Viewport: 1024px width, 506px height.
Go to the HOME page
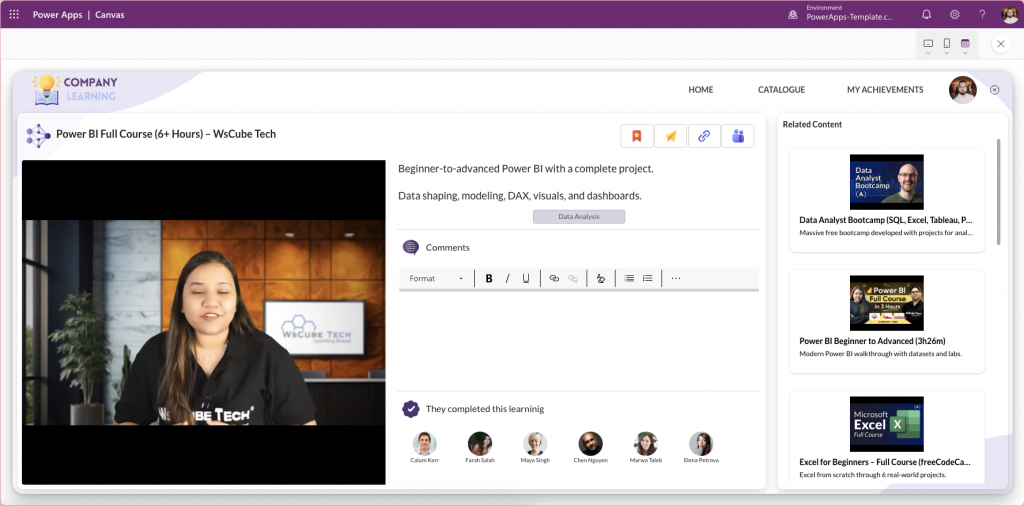(701, 89)
